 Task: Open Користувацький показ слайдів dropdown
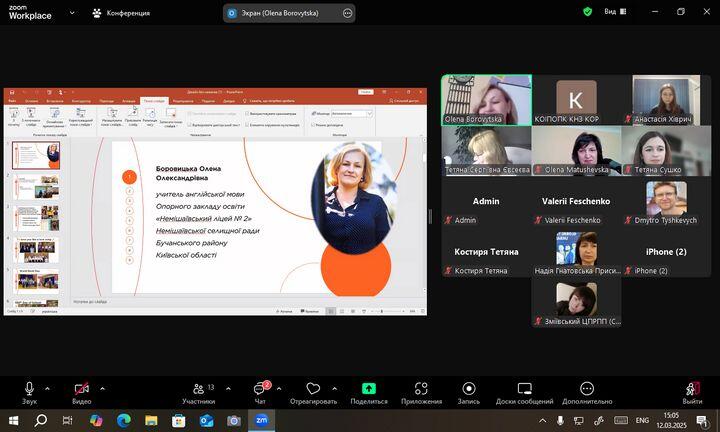[81, 117]
